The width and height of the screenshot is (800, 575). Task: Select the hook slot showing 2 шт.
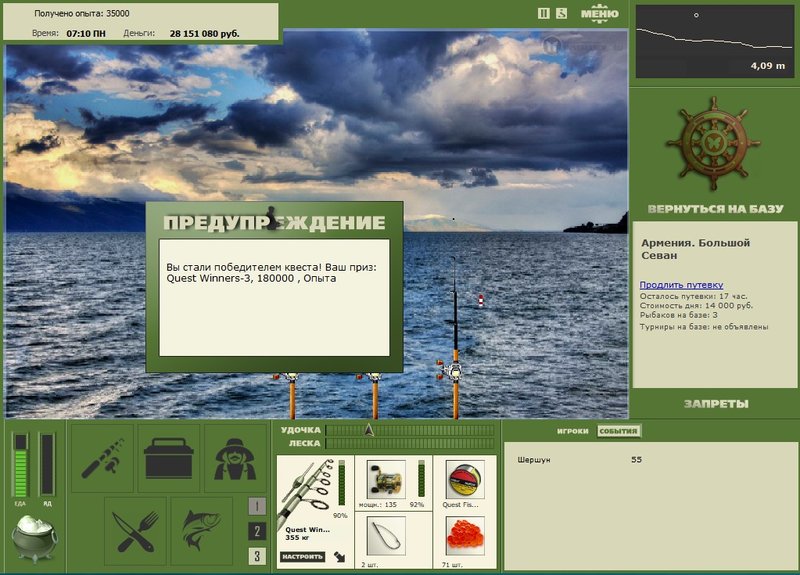pyautogui.click(x=386, y=536)
